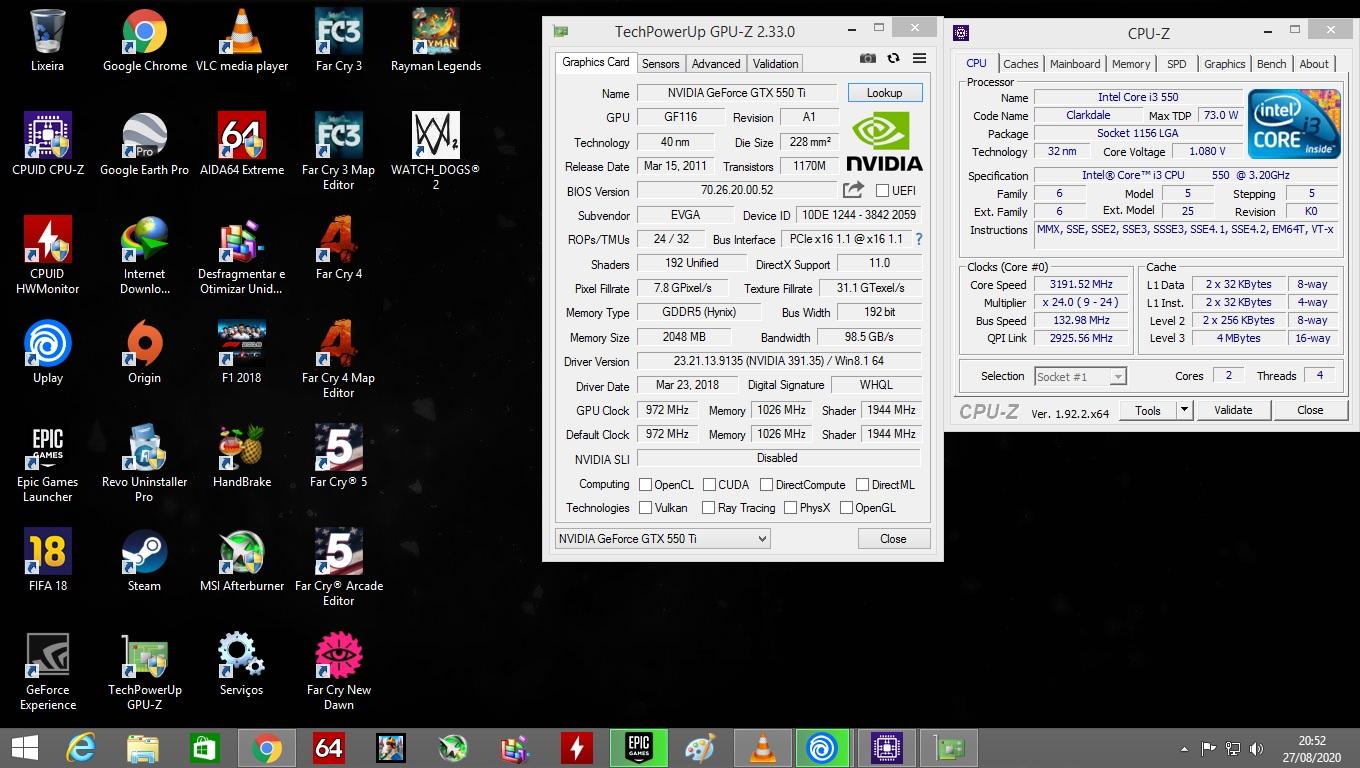Open the Windows Start button
The height and width of the screenshot is (768, 1360).
24,748
